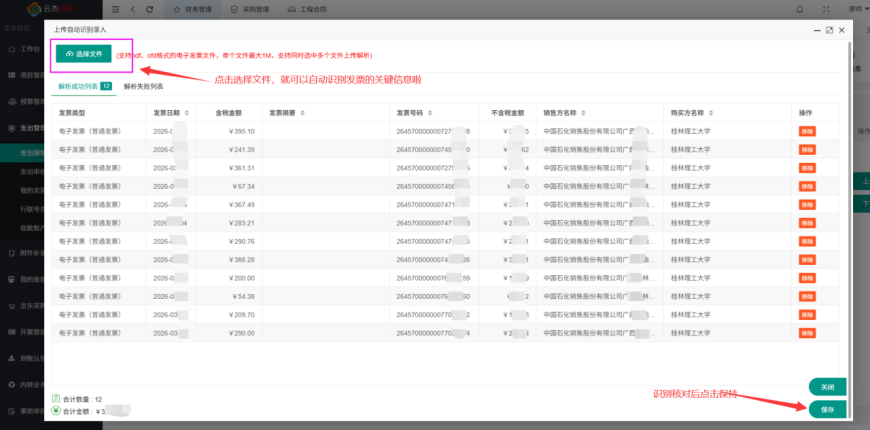Remove the invoice row with amount ¥67.34

[x=807, y=186]
